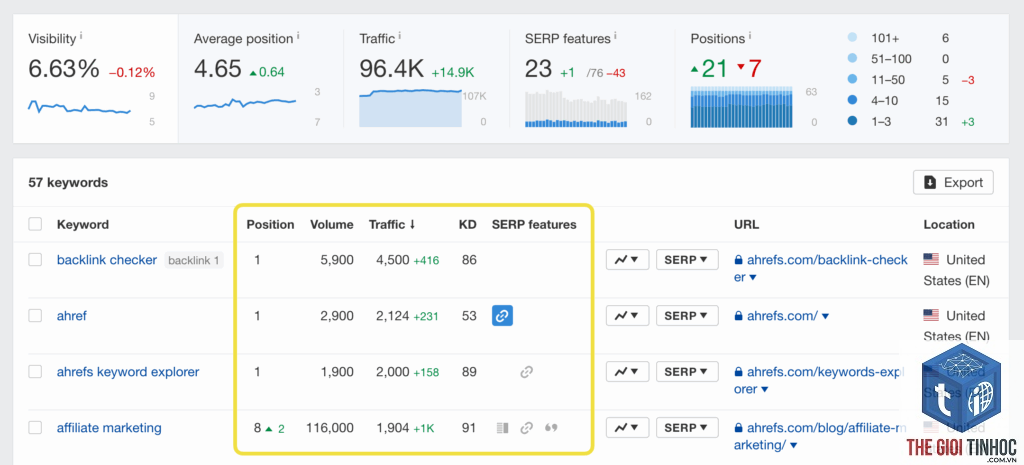Viewport: 1024px width, 465px height.
Task: Check the ahref row checkbox
Action: pyautogui.click(x=35, y=316)
